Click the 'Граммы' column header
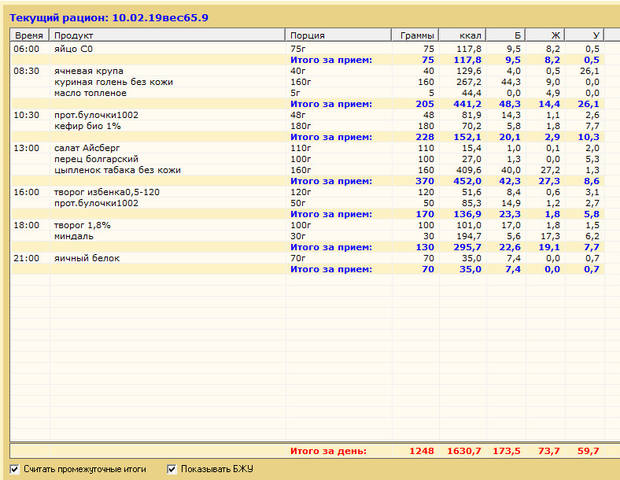The image size is (620, 480). click(415, 35)
